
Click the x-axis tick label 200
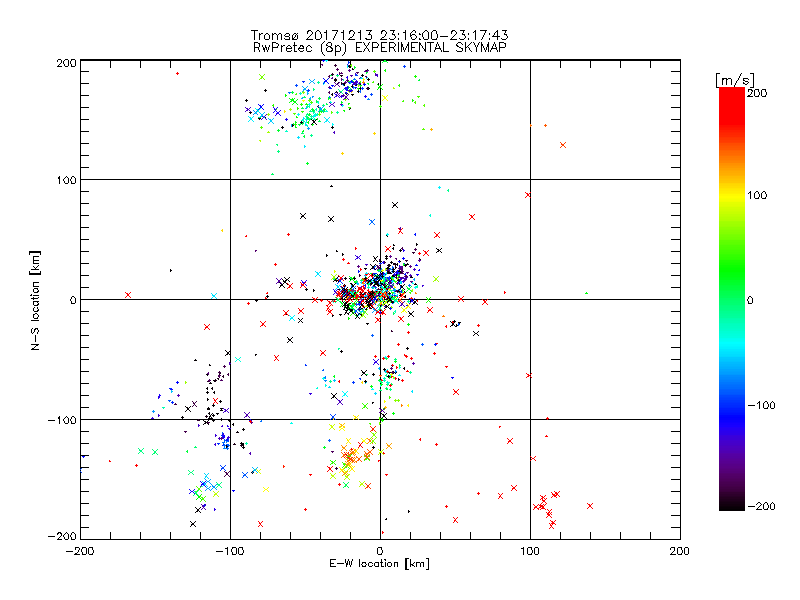680,551
